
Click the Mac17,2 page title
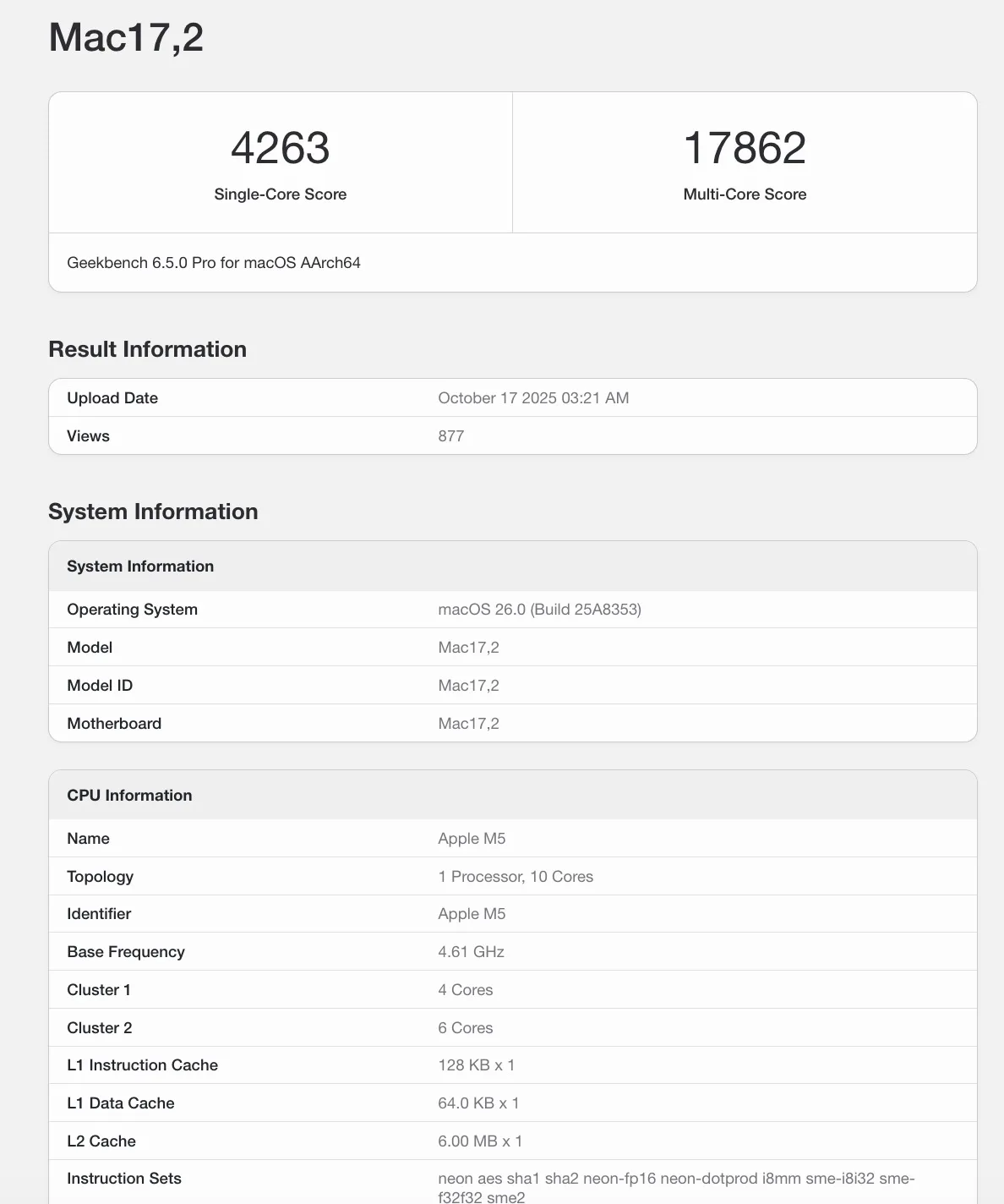126,38
